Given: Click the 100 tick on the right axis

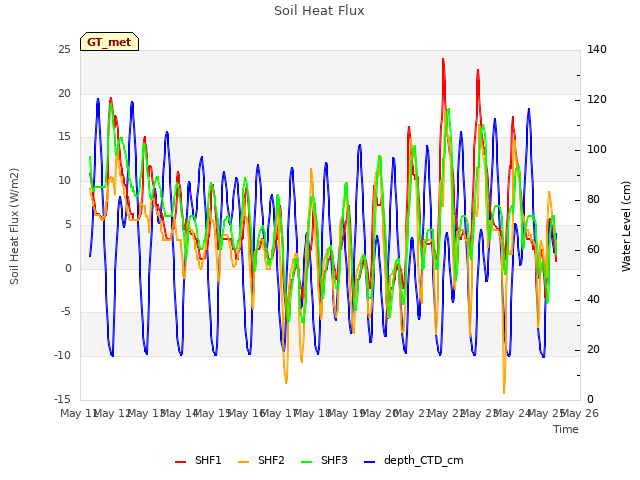Looking at the screenshot, I should (597, 149).
